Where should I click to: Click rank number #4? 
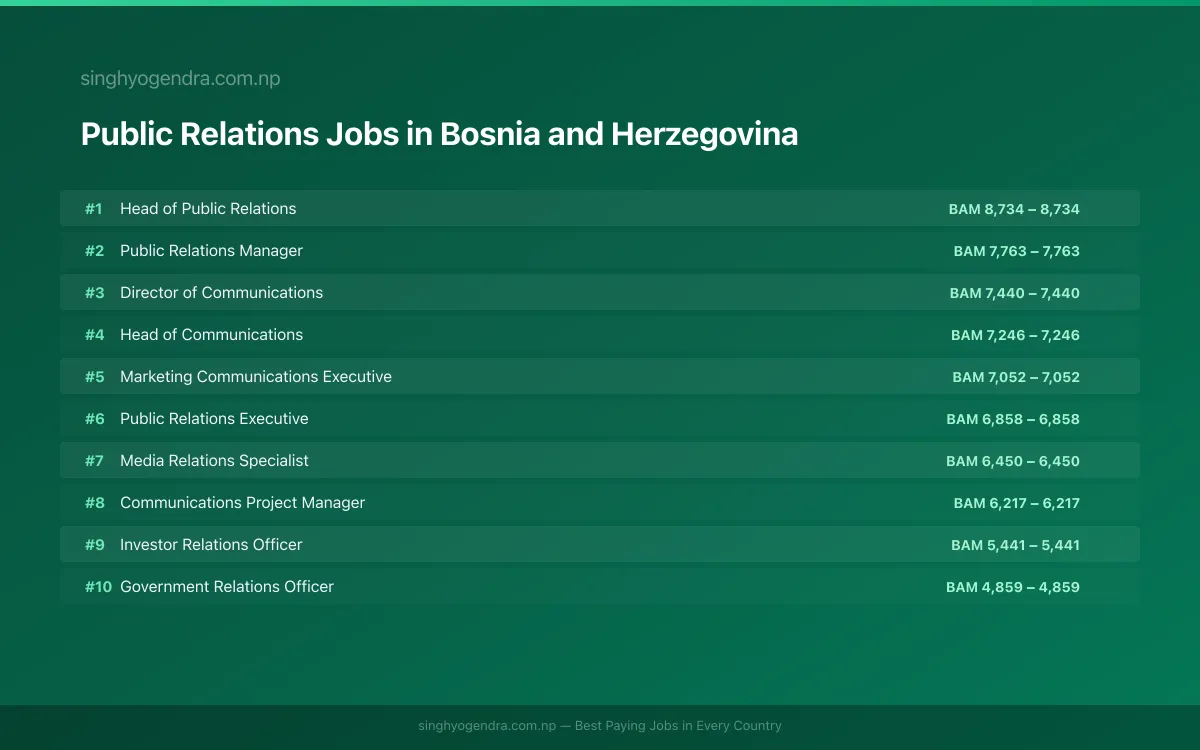pyautogui.click(x=94, y=335)
